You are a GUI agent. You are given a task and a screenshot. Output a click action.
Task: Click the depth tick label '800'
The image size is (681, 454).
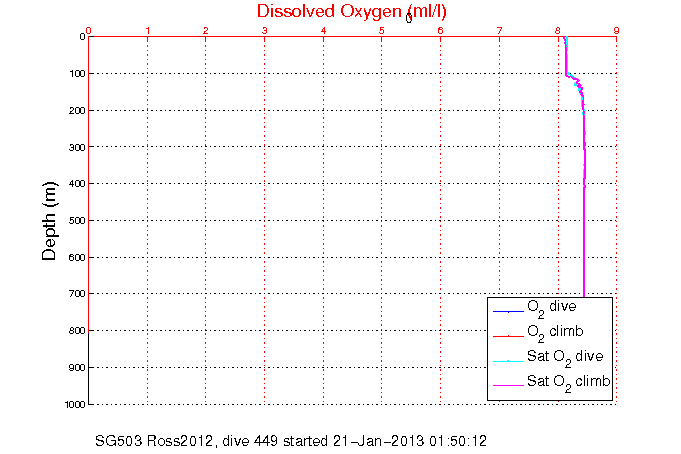[x=77, y=331]
